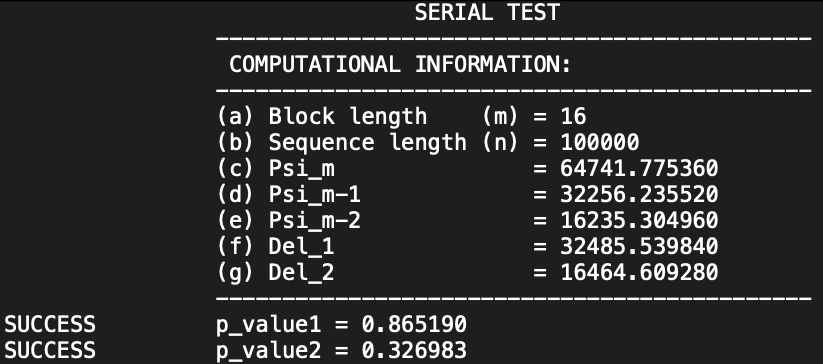Click the COMPUTATIONAL INFORMATION label
823x364 pixels.
click(400, 65)
